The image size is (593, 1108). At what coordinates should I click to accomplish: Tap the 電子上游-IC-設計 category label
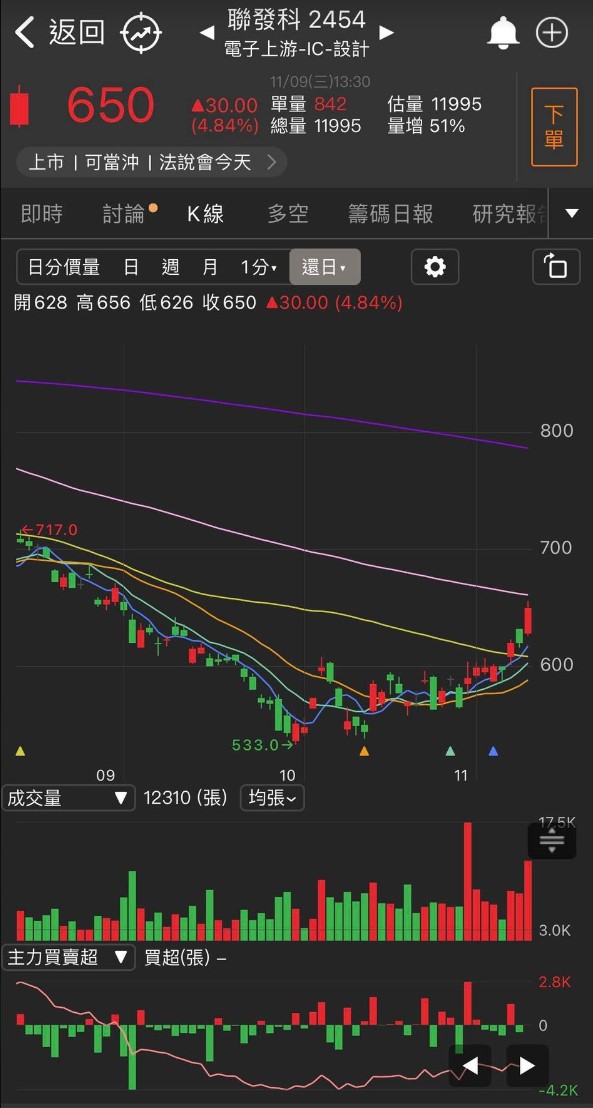(297, 48)
